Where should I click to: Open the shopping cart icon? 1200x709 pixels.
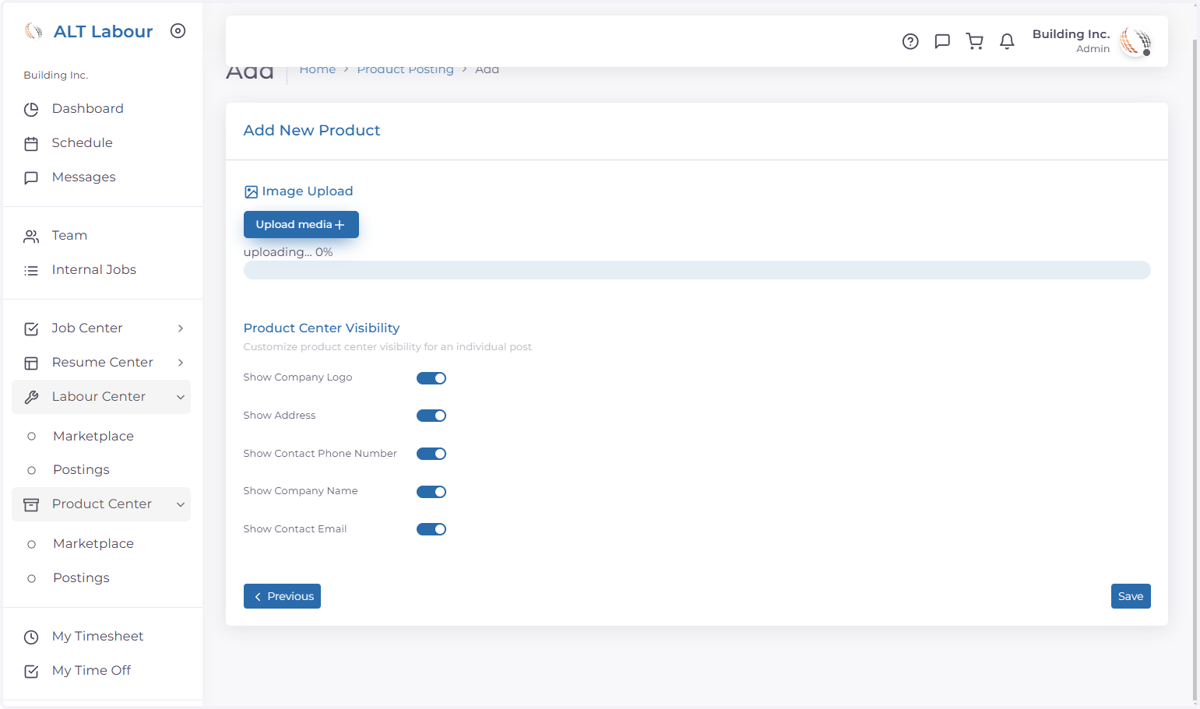click(x=974, y=42)
